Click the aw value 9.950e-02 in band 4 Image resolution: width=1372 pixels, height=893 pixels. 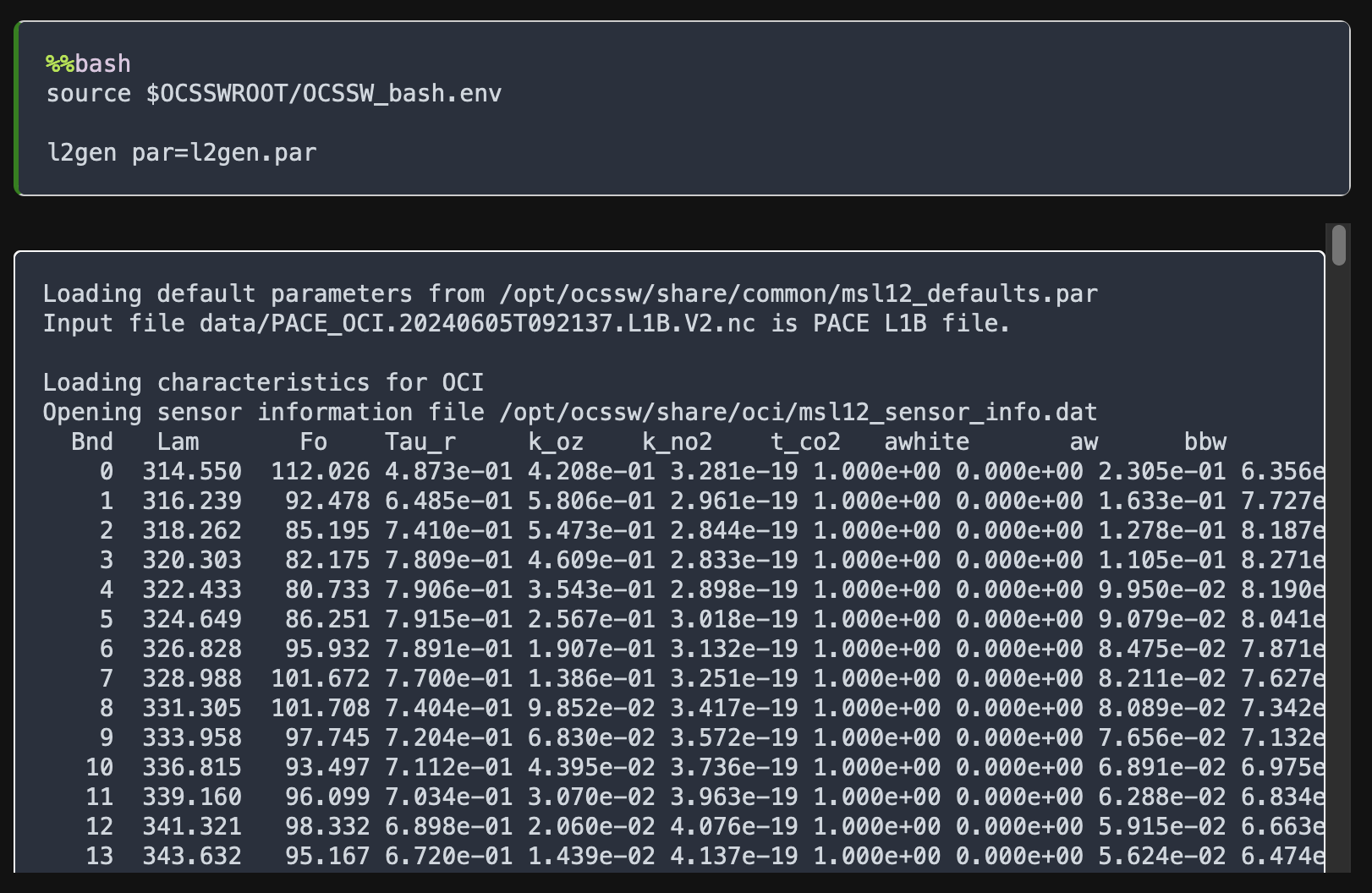(1162, 589)
